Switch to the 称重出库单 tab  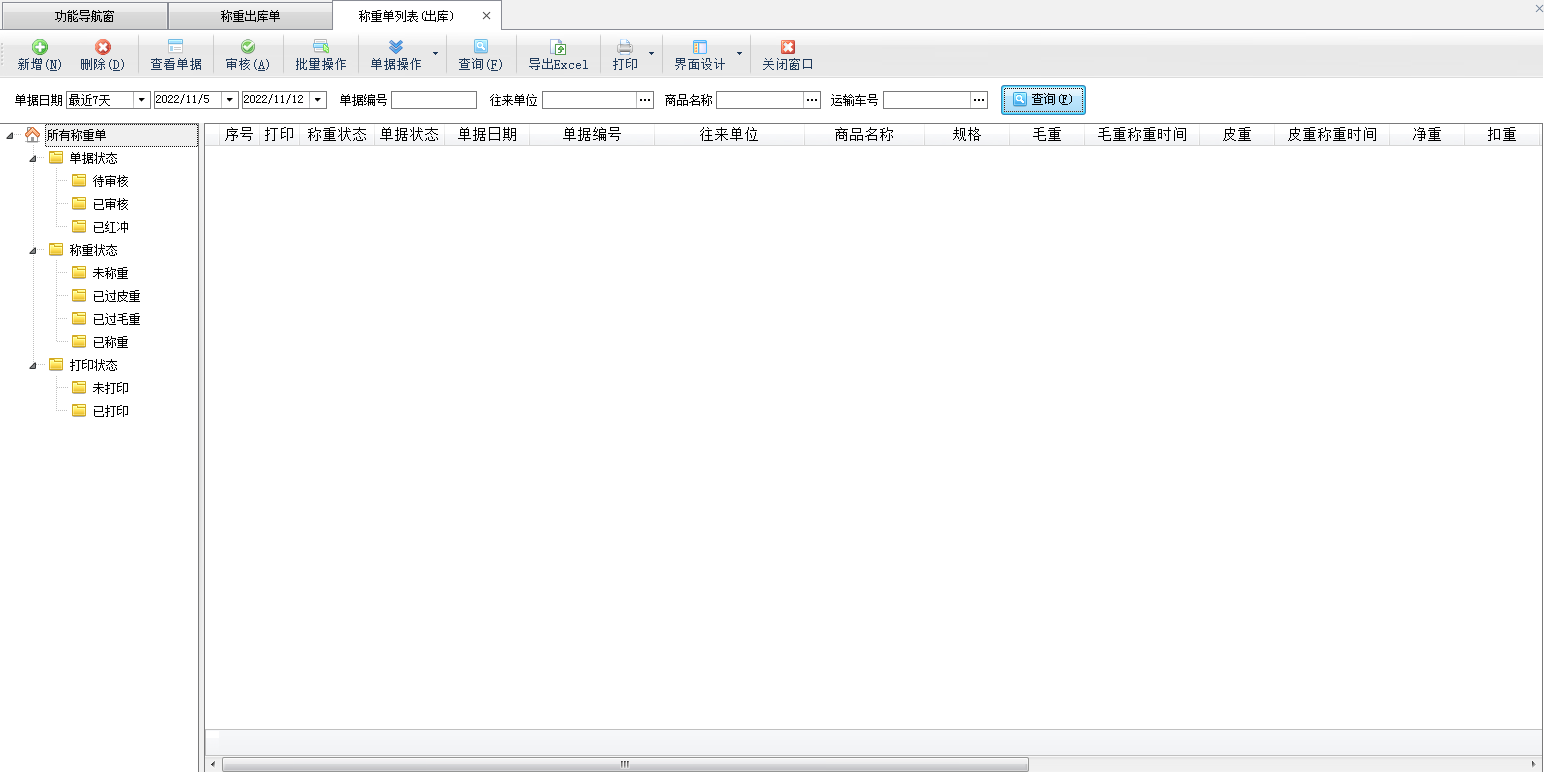[x=250, y=16]
